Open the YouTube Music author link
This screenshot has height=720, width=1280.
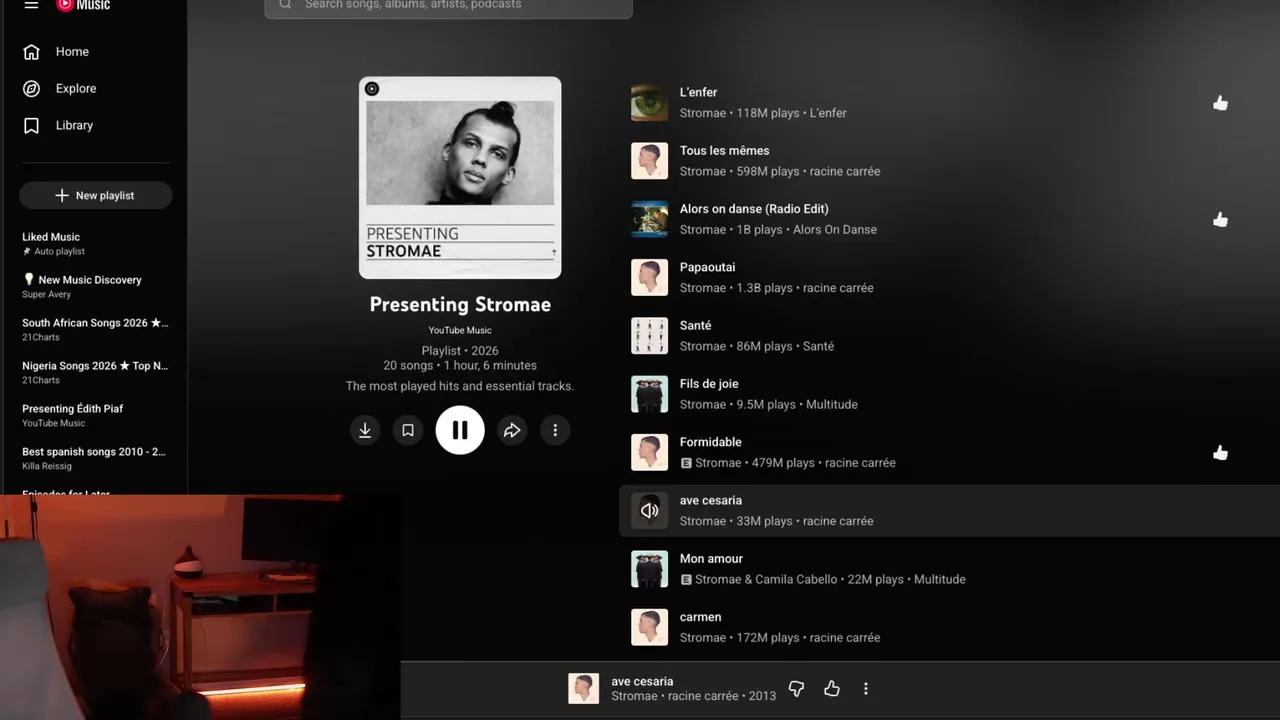click(460, 330)
